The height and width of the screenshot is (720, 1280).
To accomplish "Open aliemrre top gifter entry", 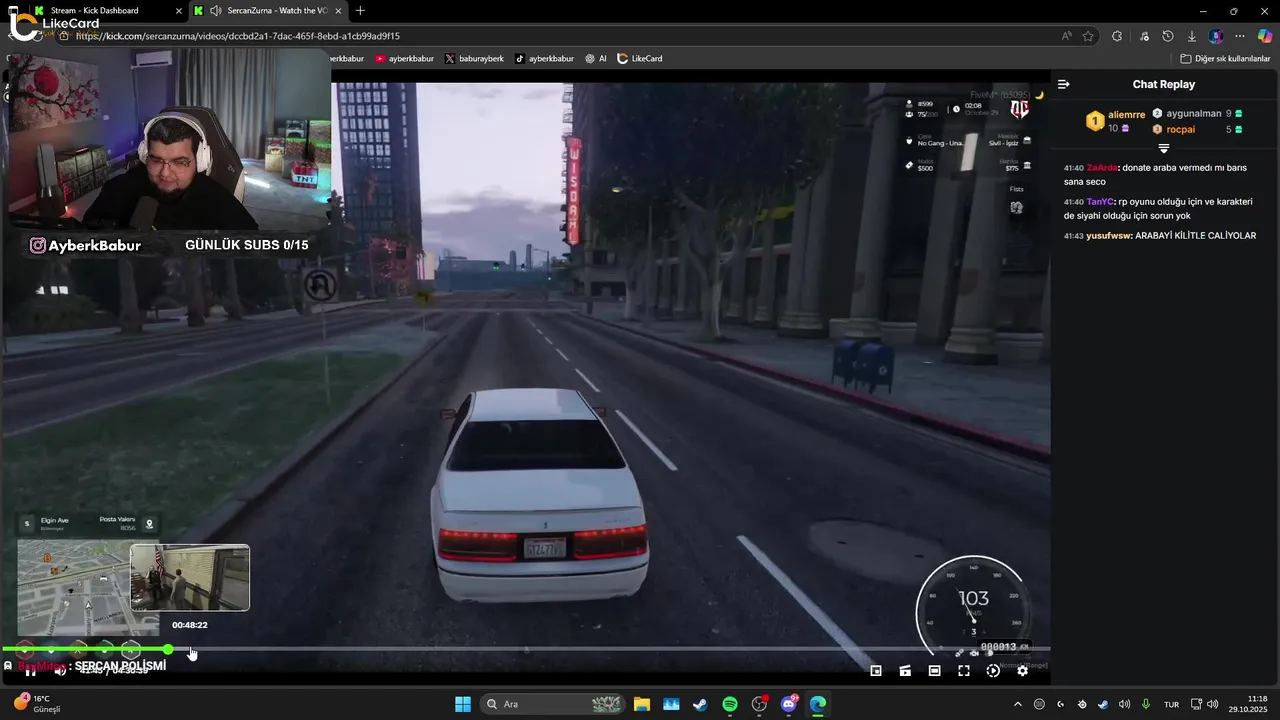I will pyautogui.click(x=1116, y=121).
